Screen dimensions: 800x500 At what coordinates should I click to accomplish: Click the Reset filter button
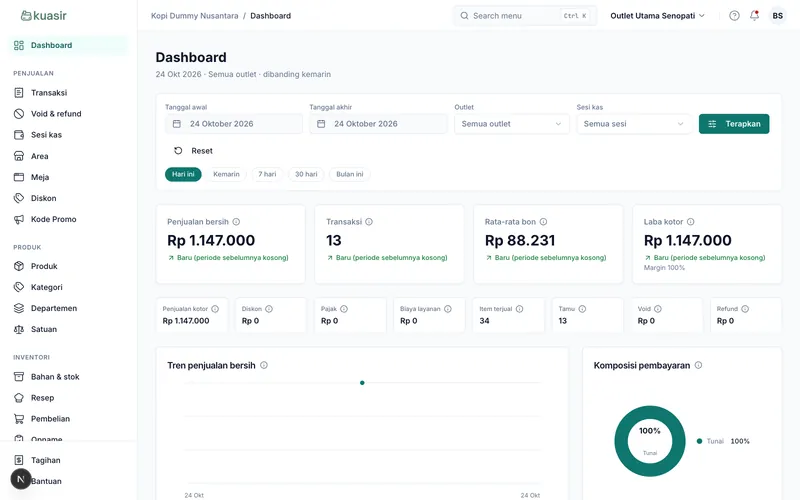click(x=193, y=151)
